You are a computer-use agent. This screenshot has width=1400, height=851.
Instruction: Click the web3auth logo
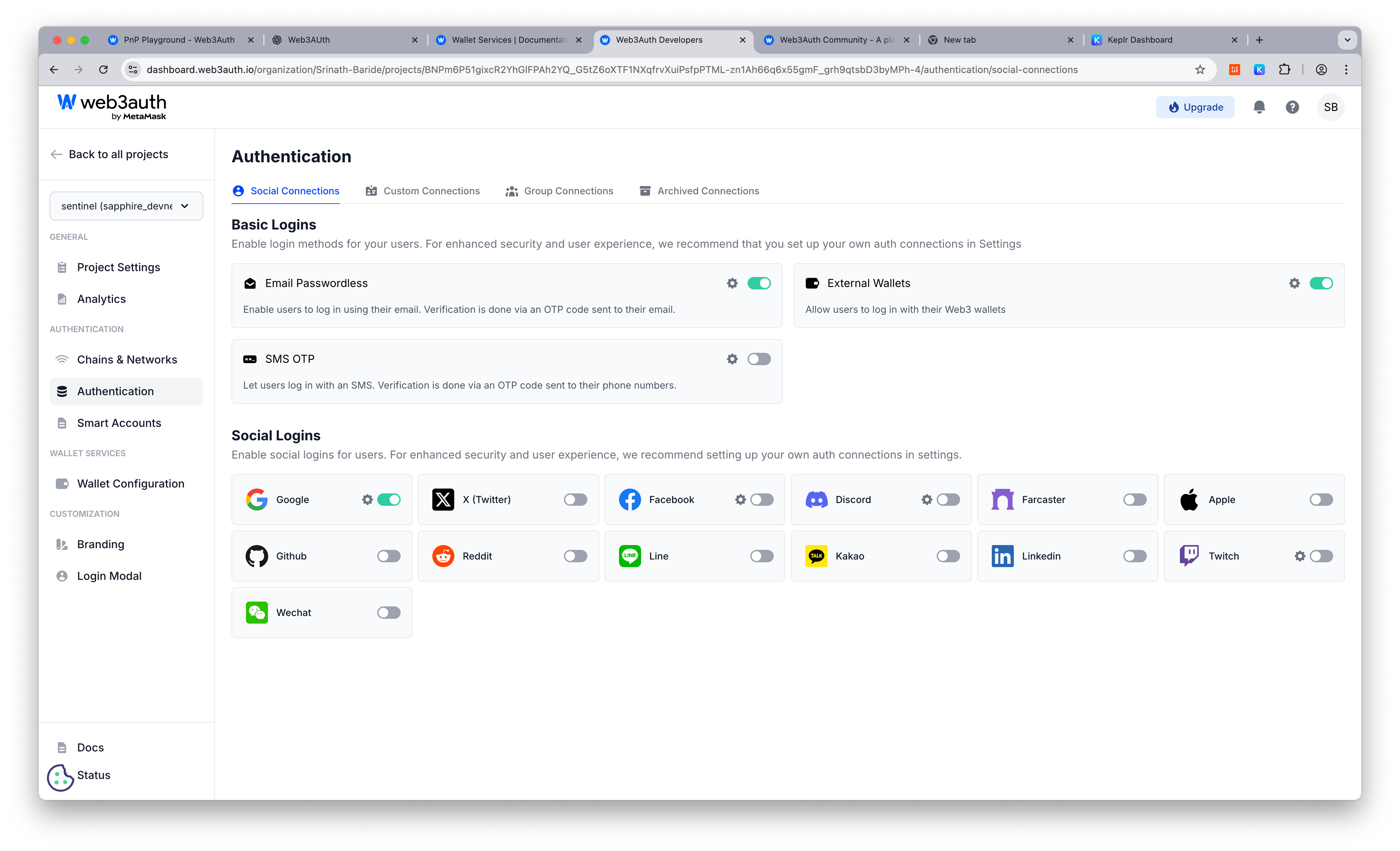pyautogui.click(x=112, y=107)
